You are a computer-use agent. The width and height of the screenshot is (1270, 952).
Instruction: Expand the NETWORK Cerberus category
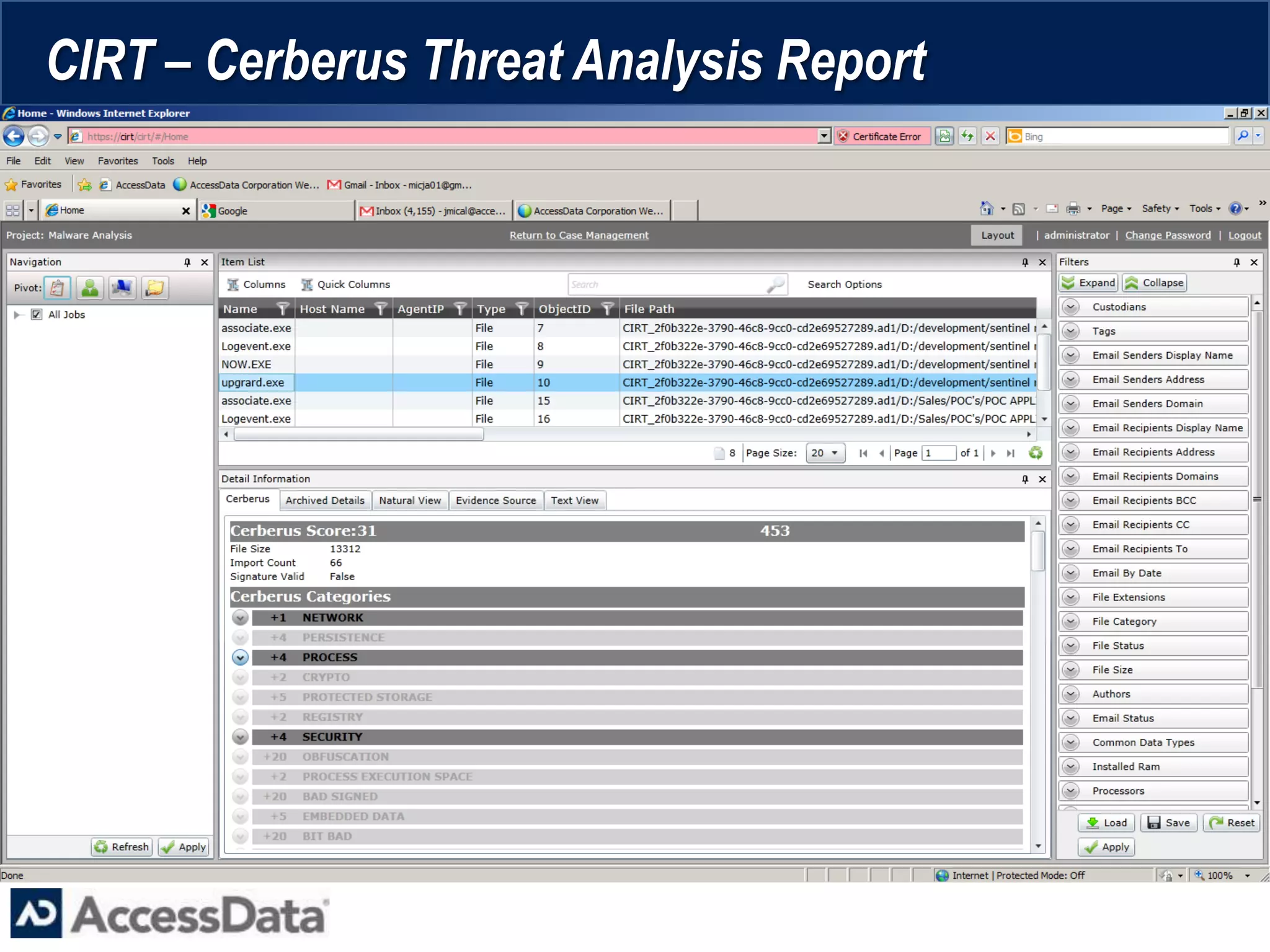[x=240, y=618]
